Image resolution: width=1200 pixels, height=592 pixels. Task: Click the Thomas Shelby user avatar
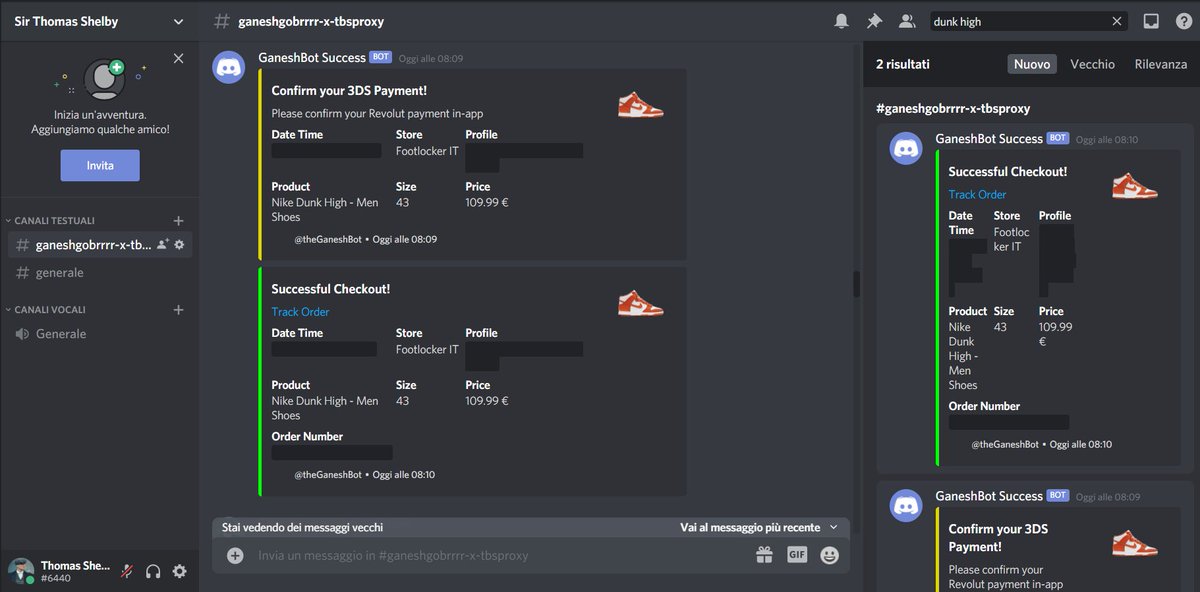[21, 571]
